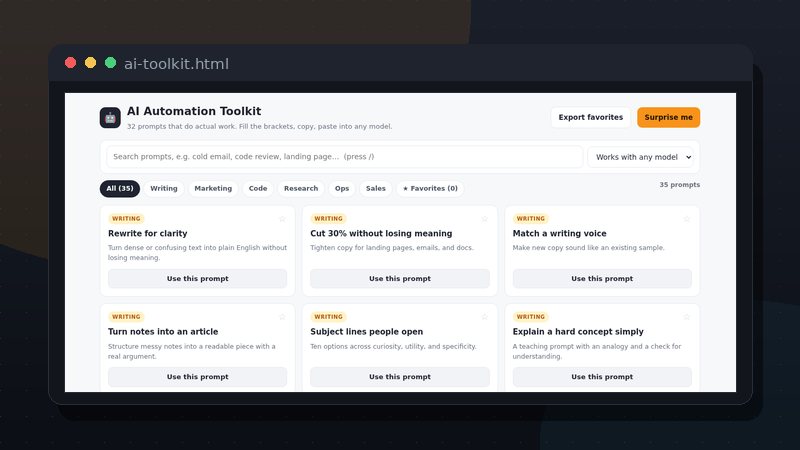The image size is (800, 450).
Task: Click the orange Surprise me button
Action: pos(668,117)
